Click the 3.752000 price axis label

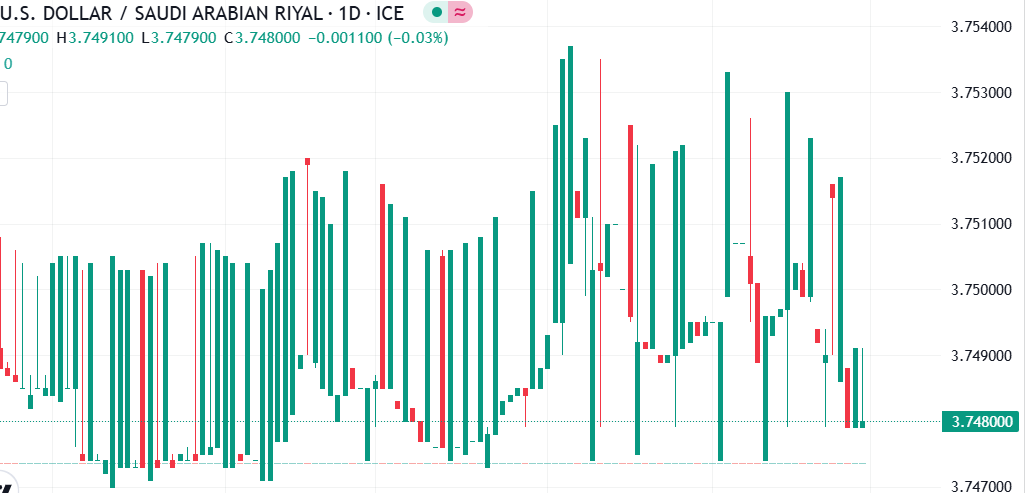pyautogui.click(x=981, y=158)
